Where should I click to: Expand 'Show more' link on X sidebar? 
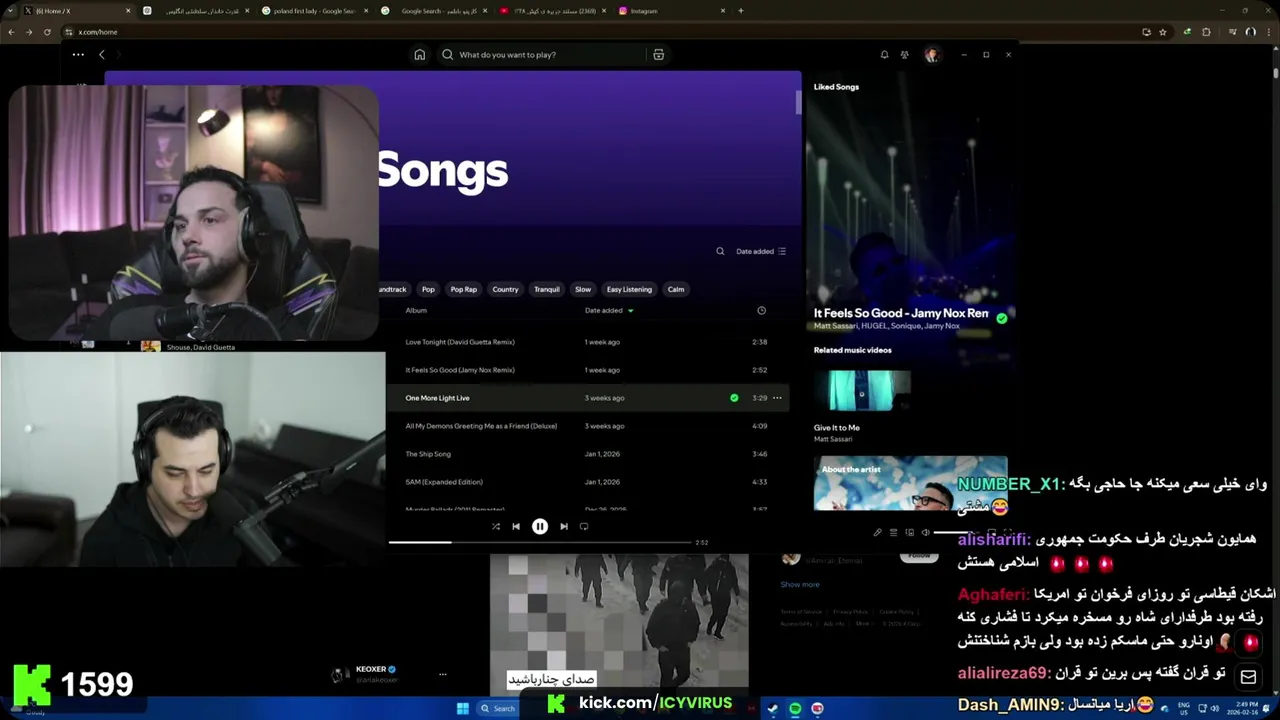click(800, 584)
